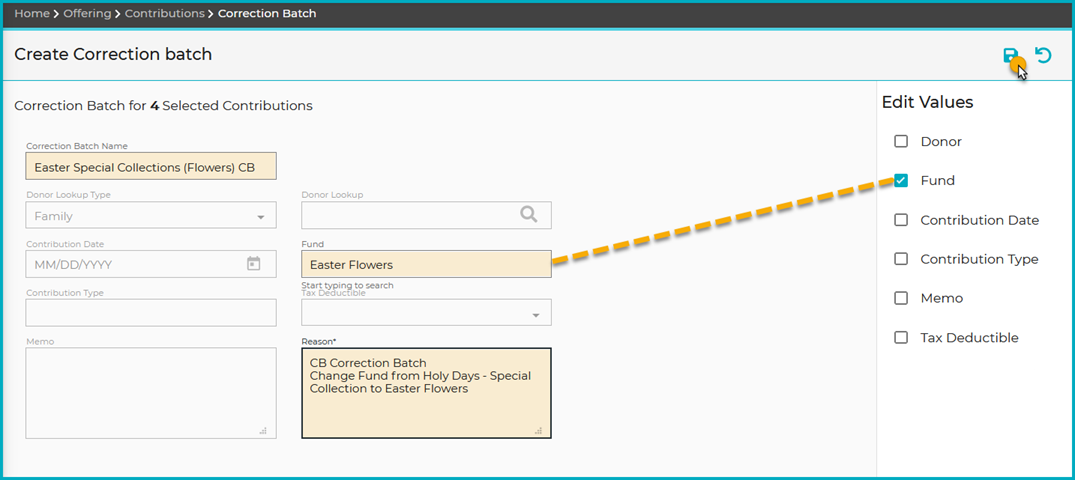Go to Home in the breadcrumb
The width and height of the screenshot is (1075, 480).
tap(32, 14)
